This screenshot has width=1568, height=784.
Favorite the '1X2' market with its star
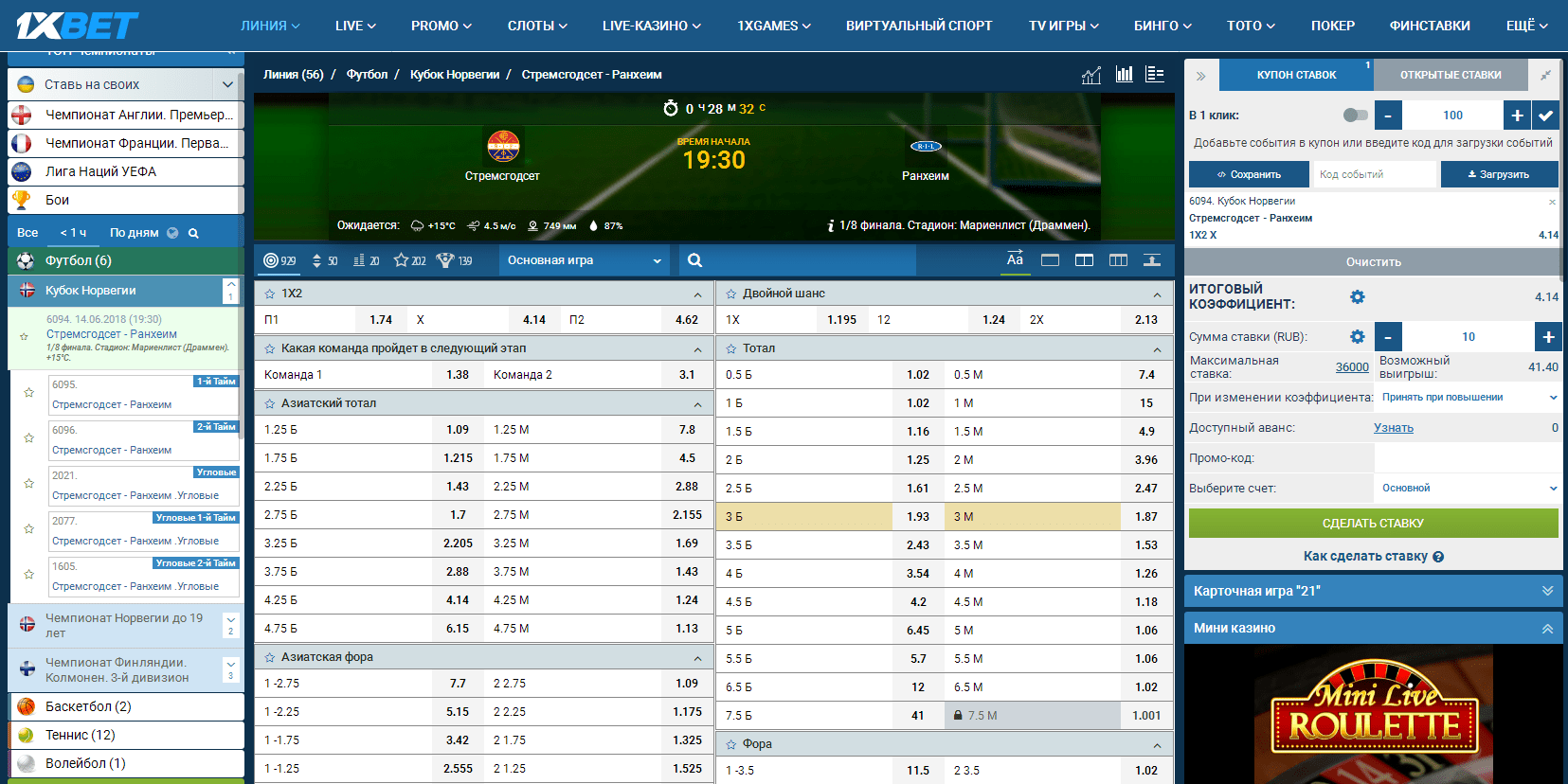click(x=270, y=294)
